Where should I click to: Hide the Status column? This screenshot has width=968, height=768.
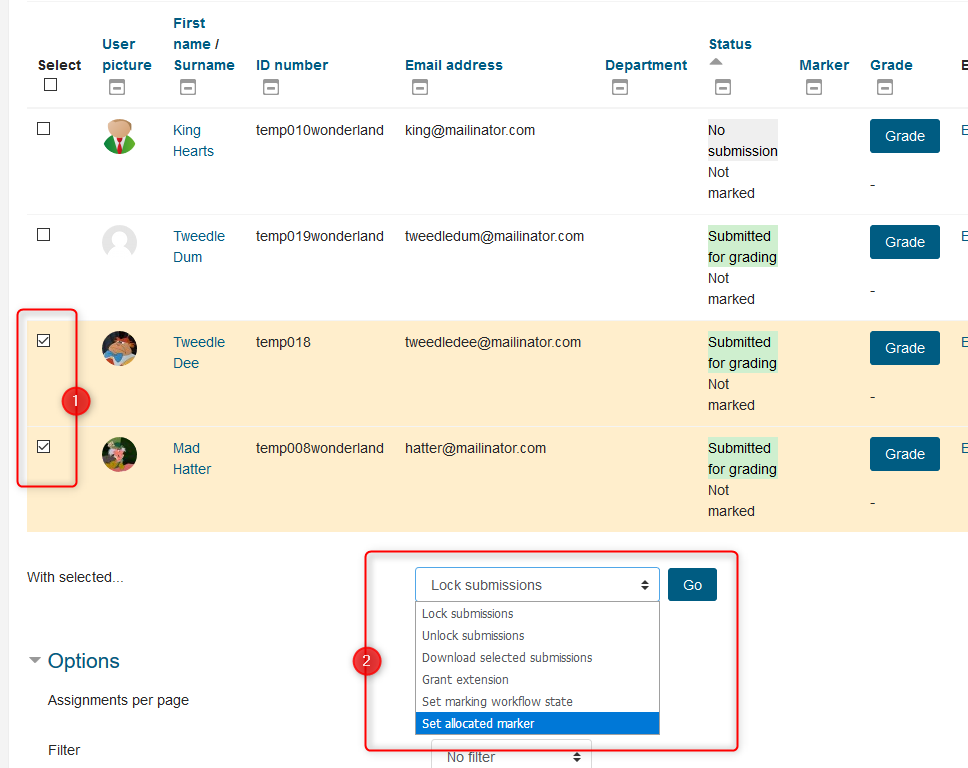723,88
